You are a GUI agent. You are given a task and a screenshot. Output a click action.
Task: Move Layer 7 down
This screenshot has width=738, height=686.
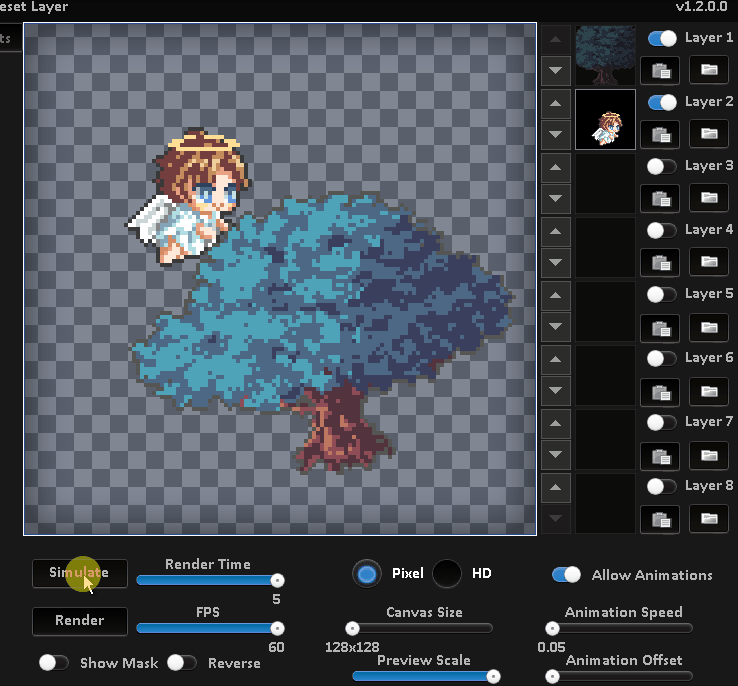pos(556,455)
